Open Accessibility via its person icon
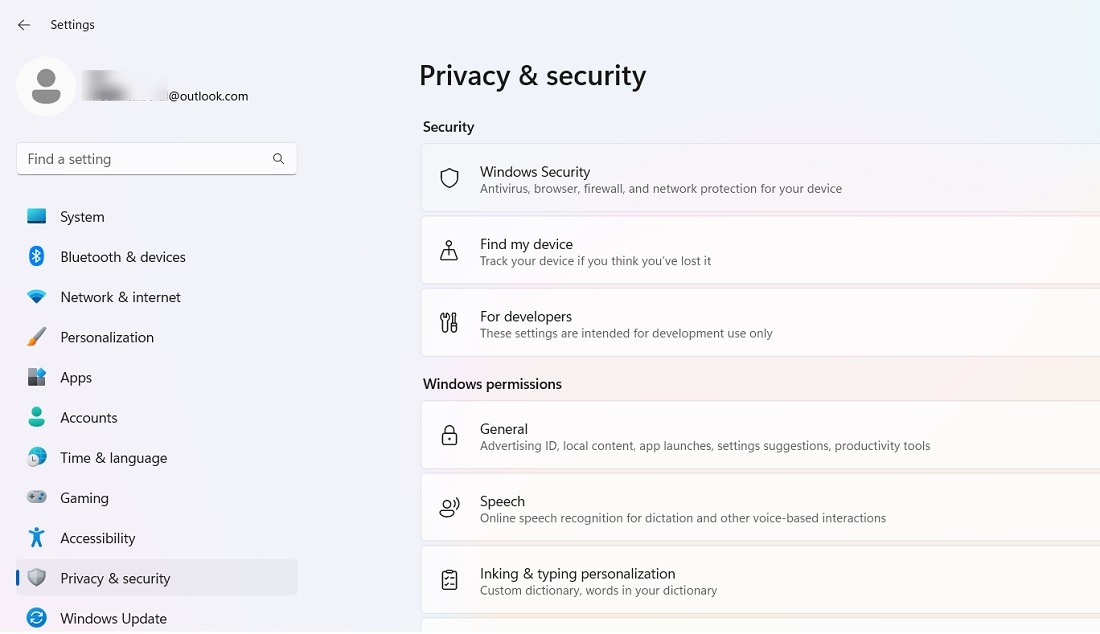The height and width of the screenshot is (634, 1100). click(37, 538)
